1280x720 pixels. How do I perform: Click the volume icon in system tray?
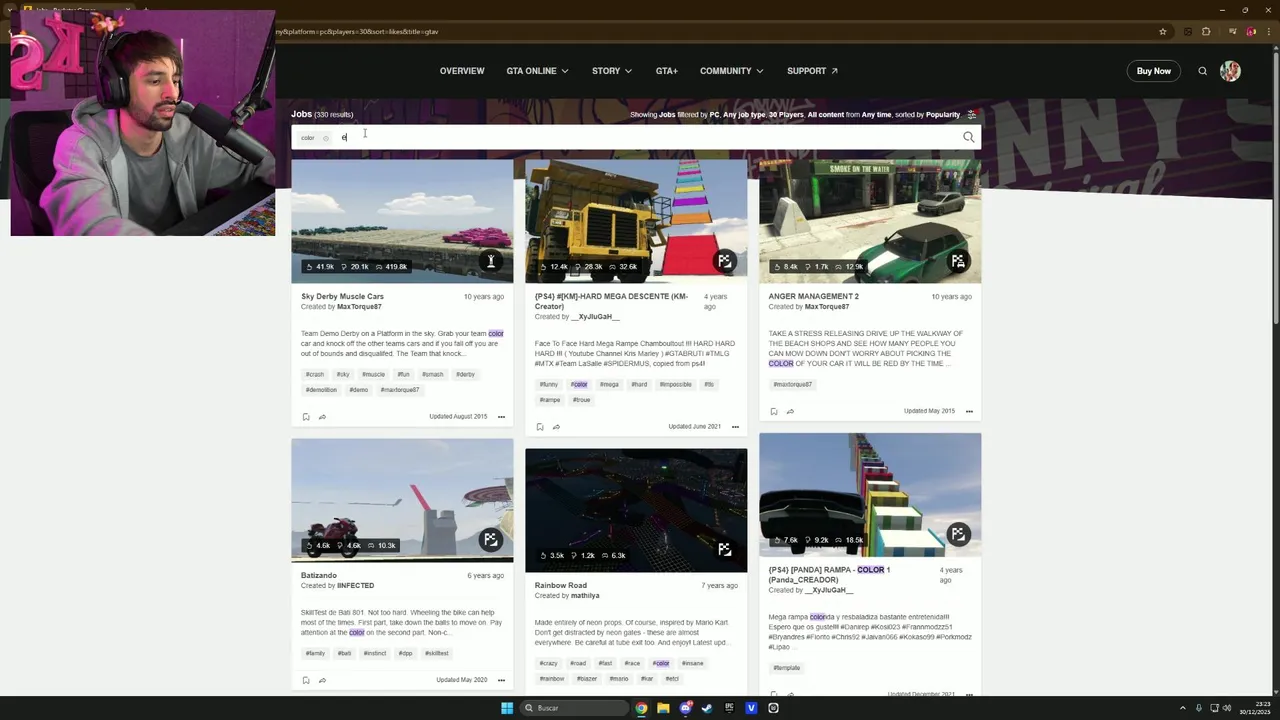(1229, 708)
